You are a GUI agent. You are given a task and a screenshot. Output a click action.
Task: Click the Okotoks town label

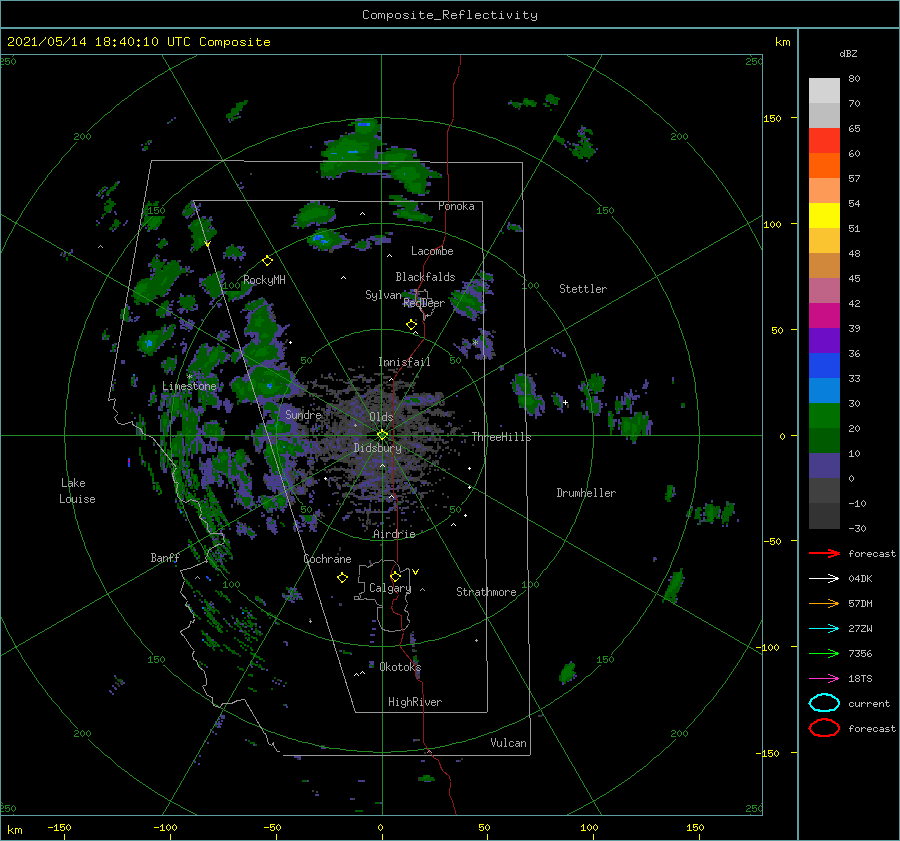[400, 666]
